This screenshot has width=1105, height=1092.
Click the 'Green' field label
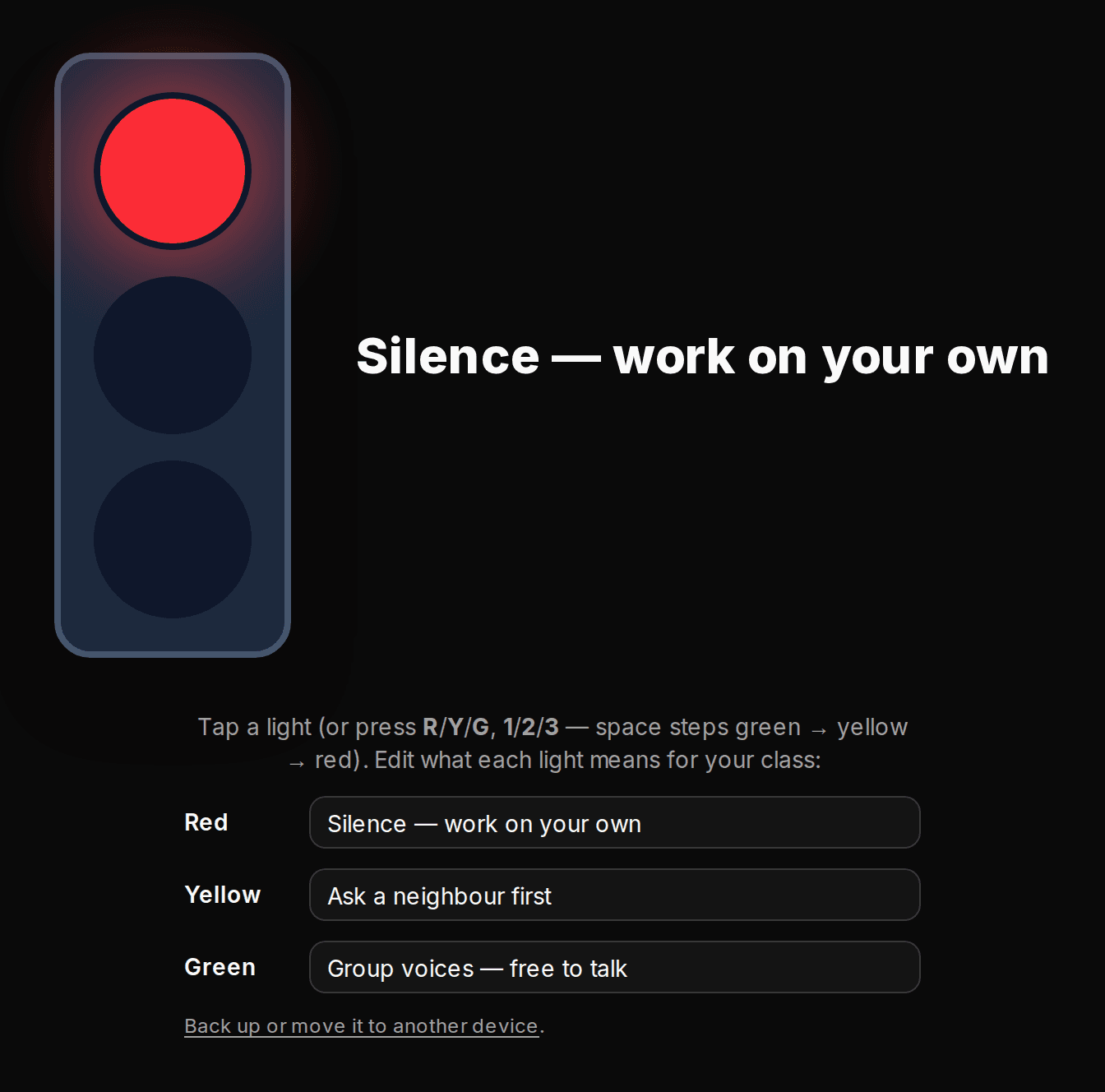(x=220, y=967)
